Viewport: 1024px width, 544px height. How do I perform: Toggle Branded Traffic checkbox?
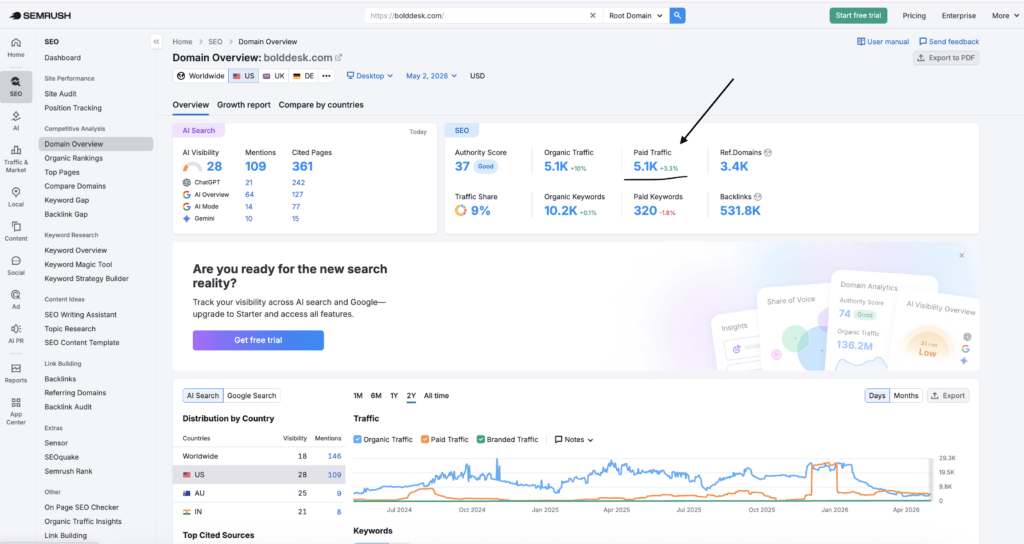coord(481,440)
